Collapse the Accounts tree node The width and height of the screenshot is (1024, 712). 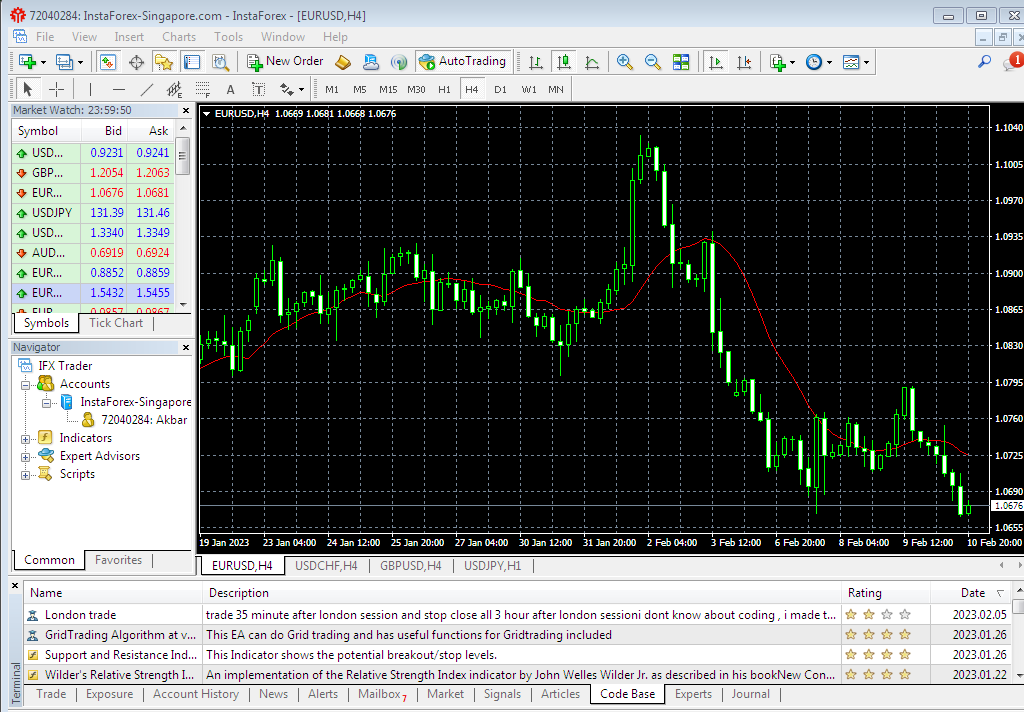pos(25,385)
